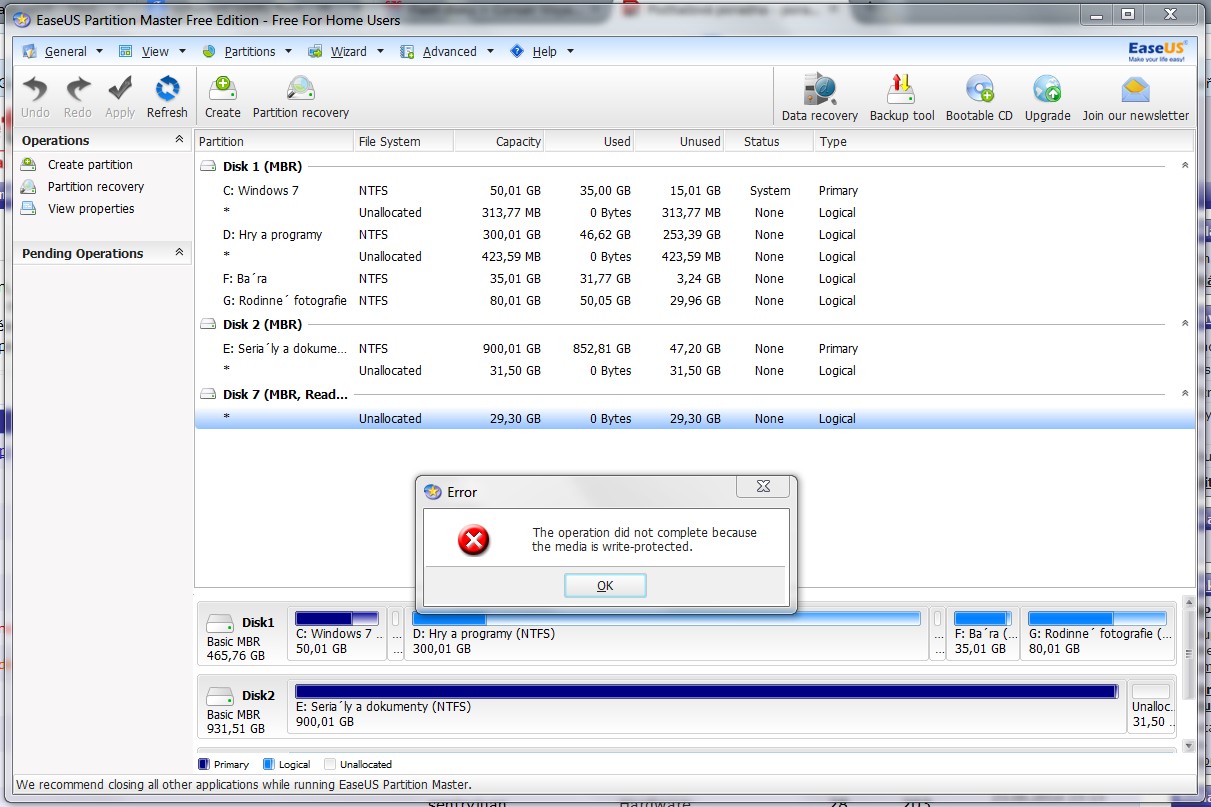Collapse the Disk 1 (MBR) group

click(x=1185, y=166)
